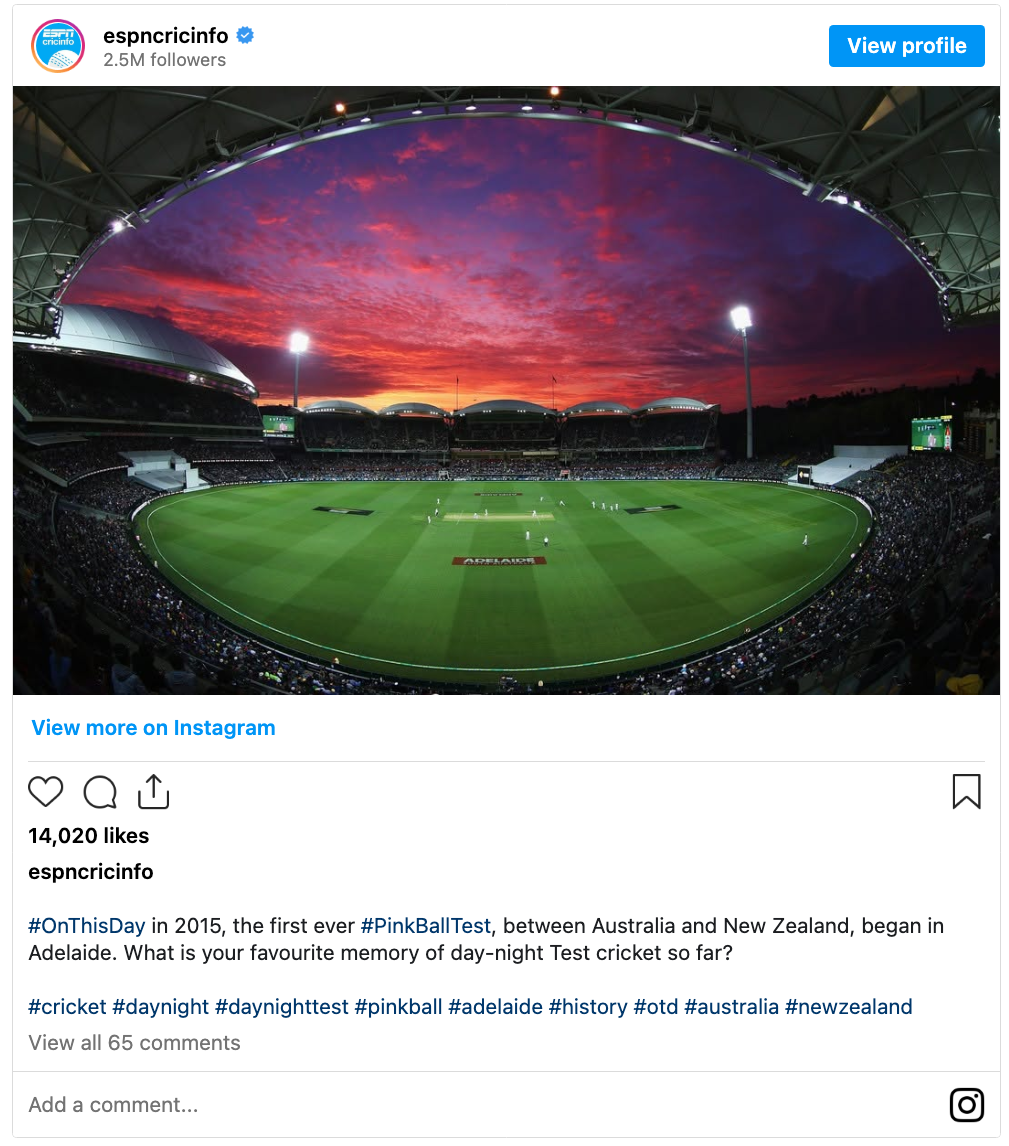Image resolution: width=1009 pixels, height=1146 pixels.
Task: Like the post with the heart icon
Action: [x=46, y=792]
